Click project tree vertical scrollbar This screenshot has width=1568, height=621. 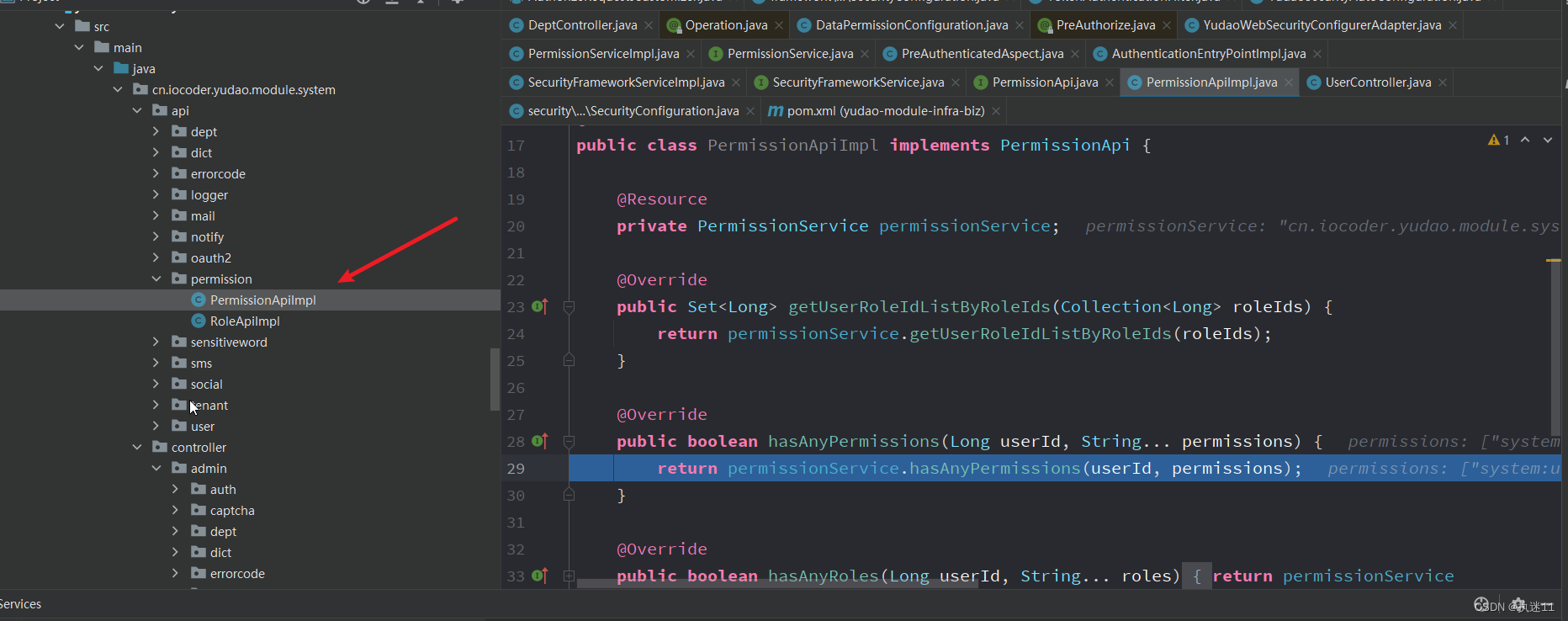(x=495, y=379)
